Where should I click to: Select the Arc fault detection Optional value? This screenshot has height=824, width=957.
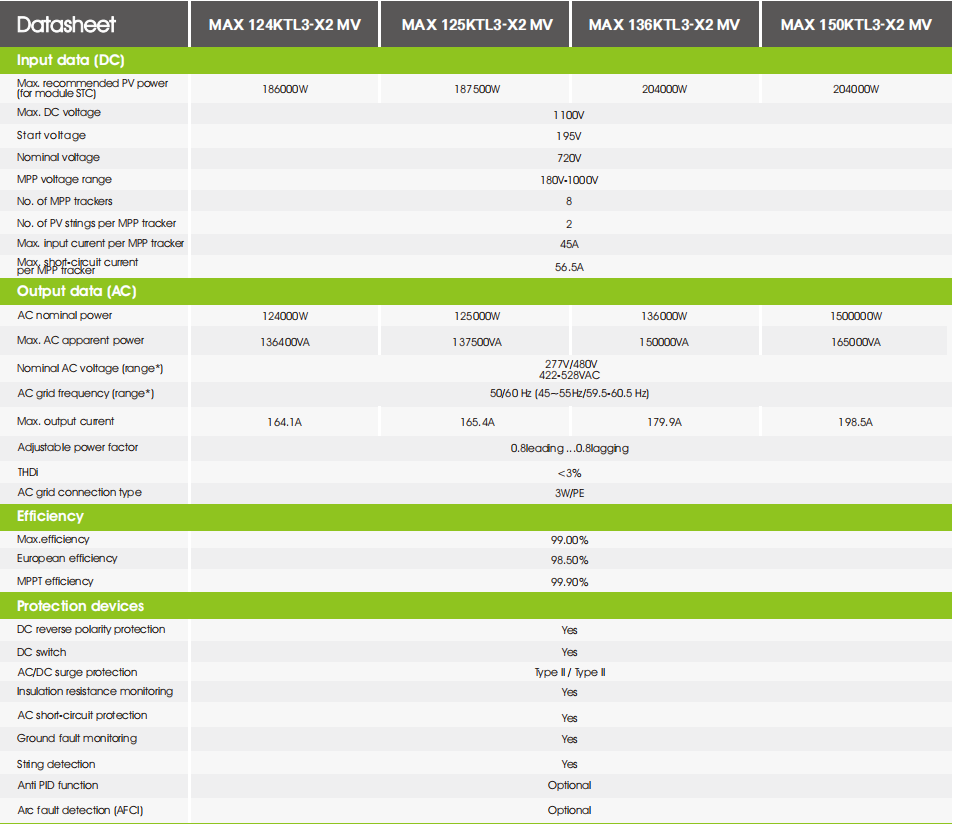point(569,811)
